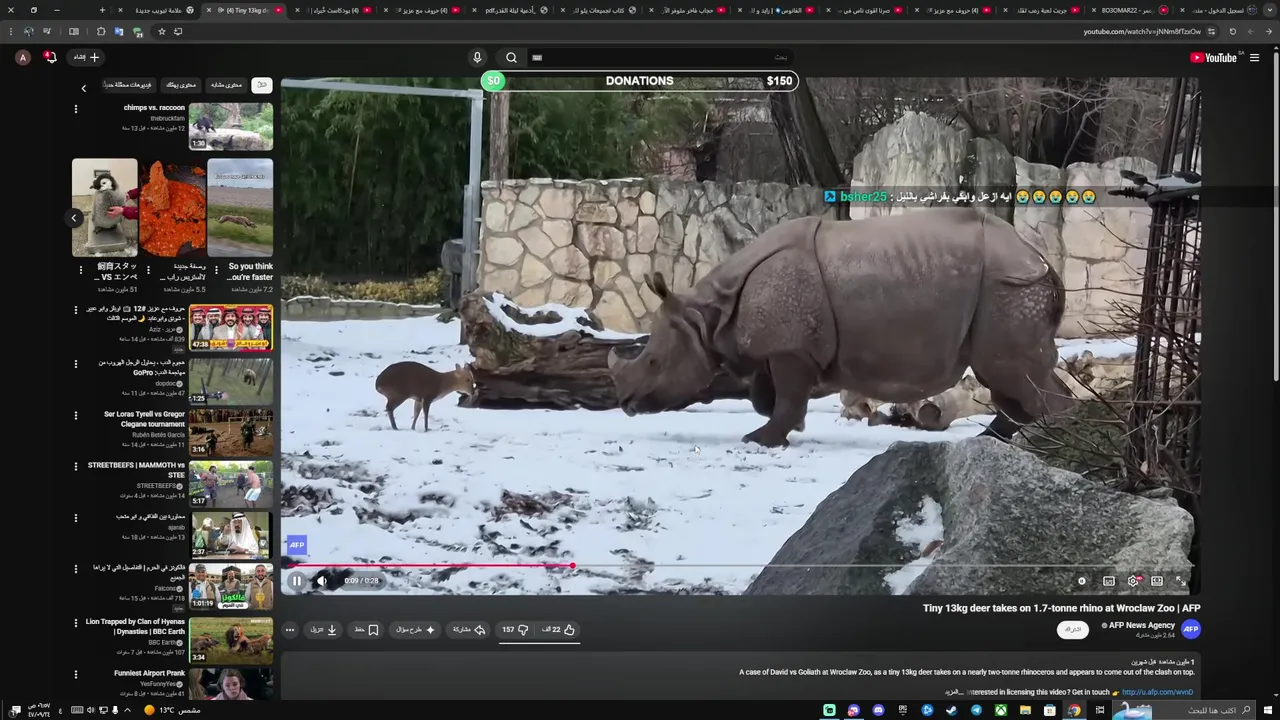Save video to a playlist
The height and width of the screenshot is (720, 1280).
(x=366, y=630)
